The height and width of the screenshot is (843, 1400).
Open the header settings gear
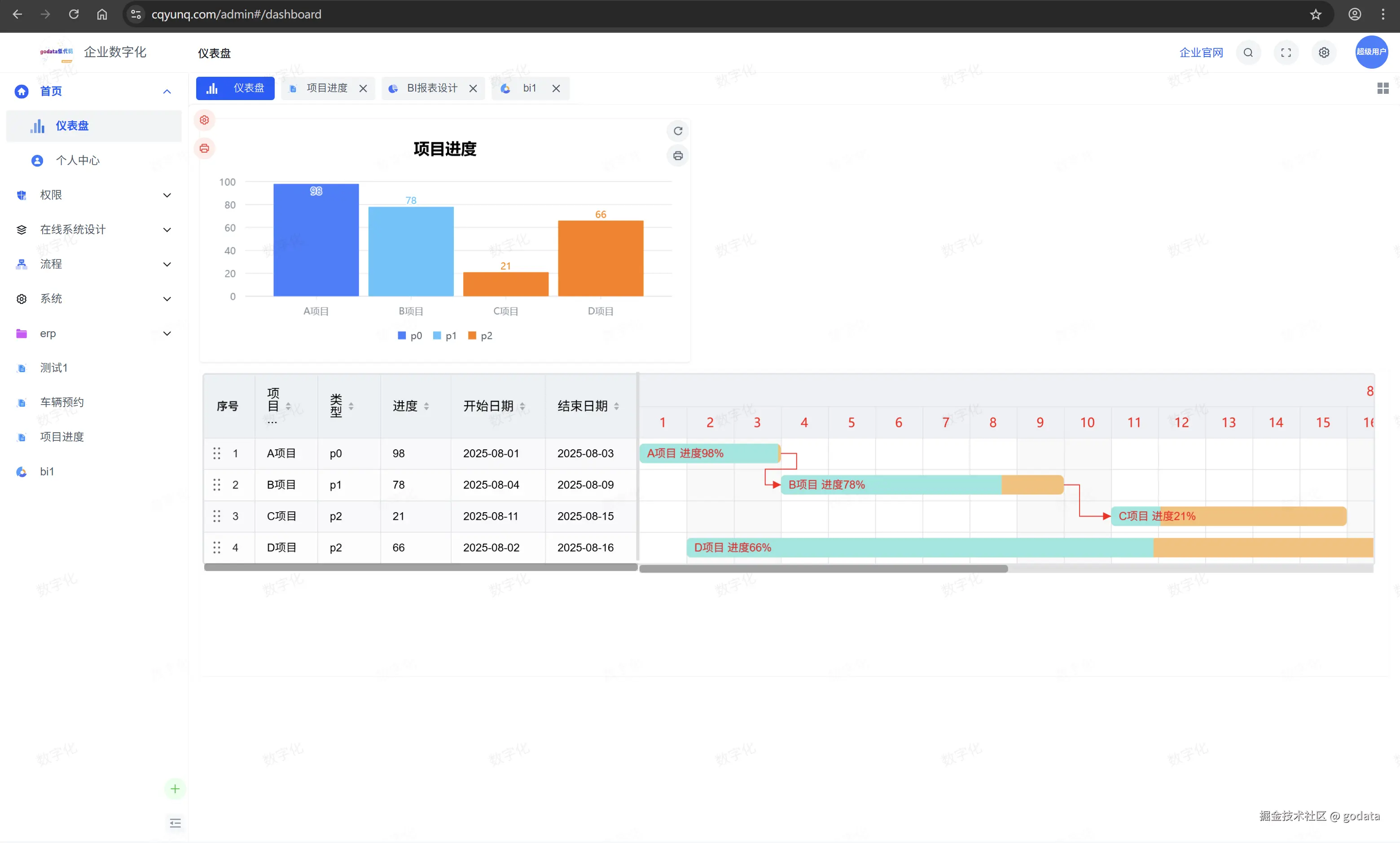[1324, 53]
